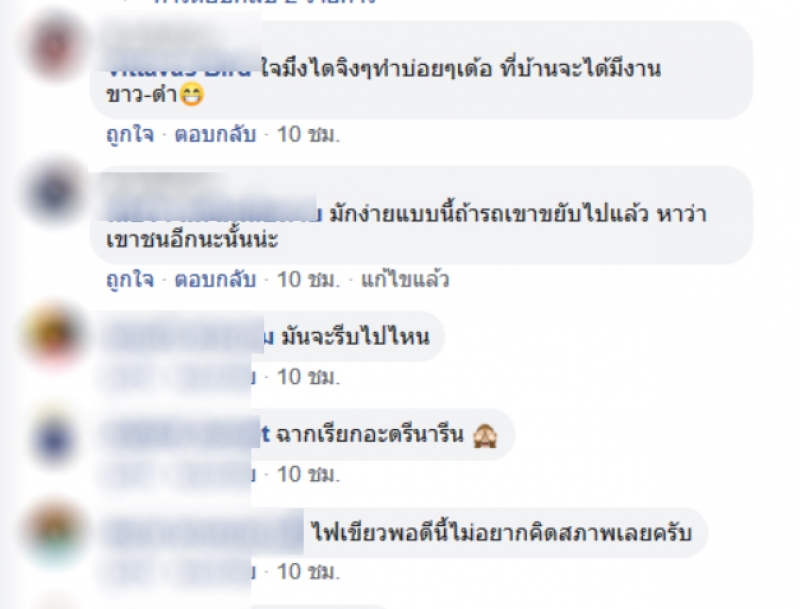Like the comment ending with "ขาว-ดำ"
Screen dimensions: 800x609
point(130,135)
